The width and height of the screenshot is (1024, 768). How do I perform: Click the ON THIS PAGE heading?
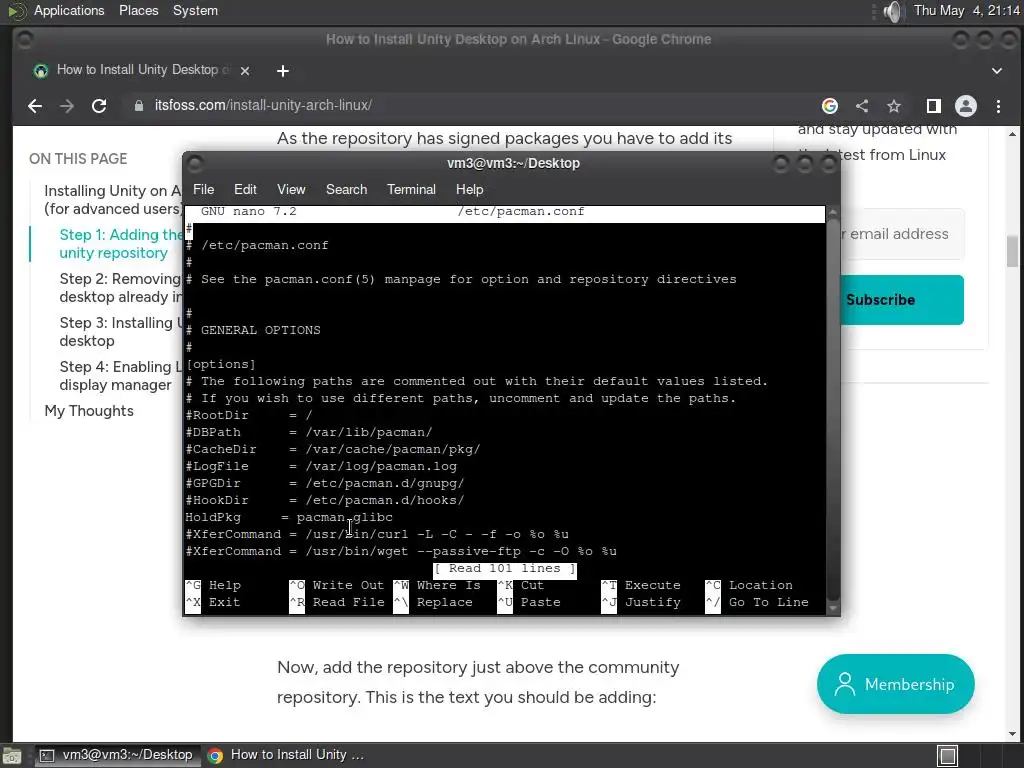78,159
